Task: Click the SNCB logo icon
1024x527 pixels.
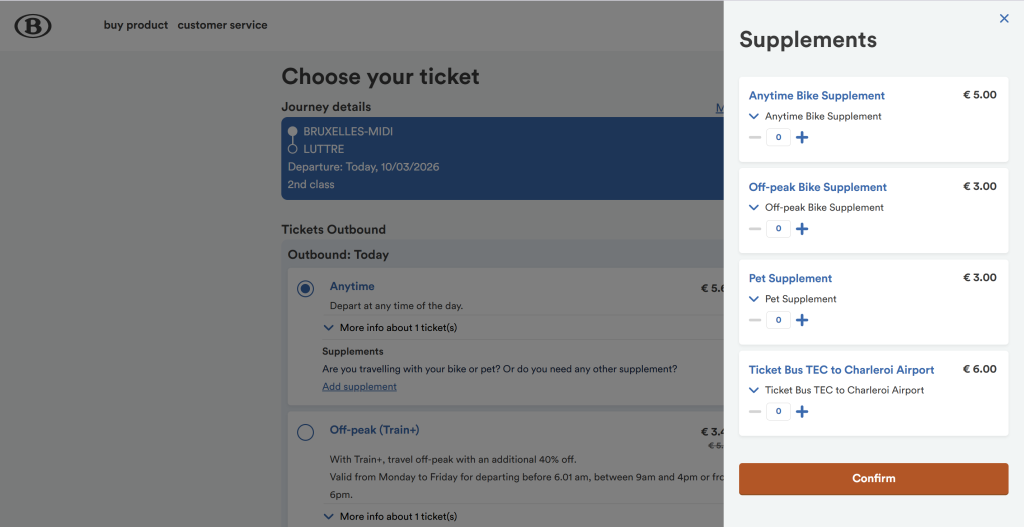Action: (x=33, y=26)
